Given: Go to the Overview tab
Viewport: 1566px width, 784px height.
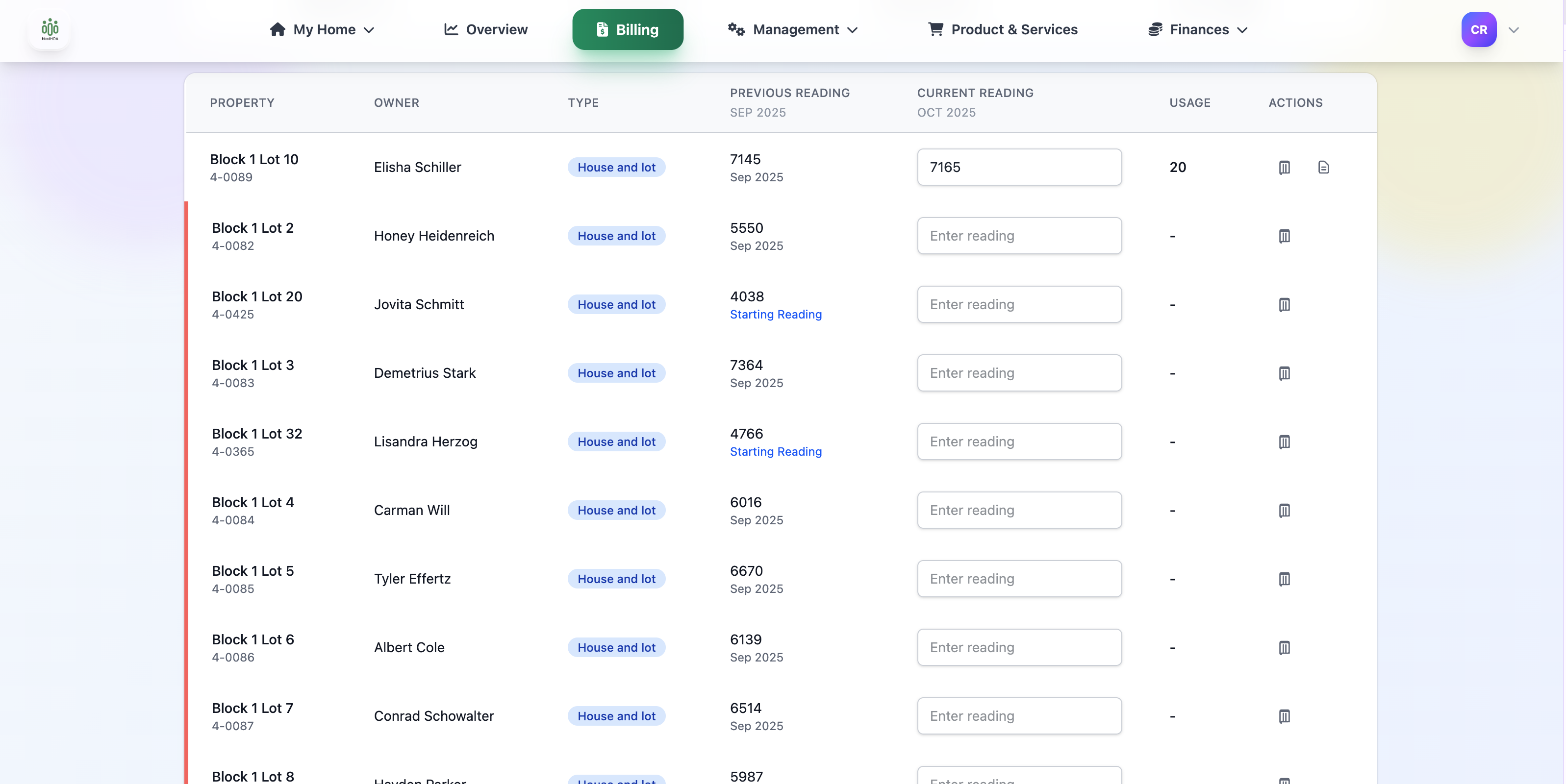Looking at the screenshot, I should 486,29.
